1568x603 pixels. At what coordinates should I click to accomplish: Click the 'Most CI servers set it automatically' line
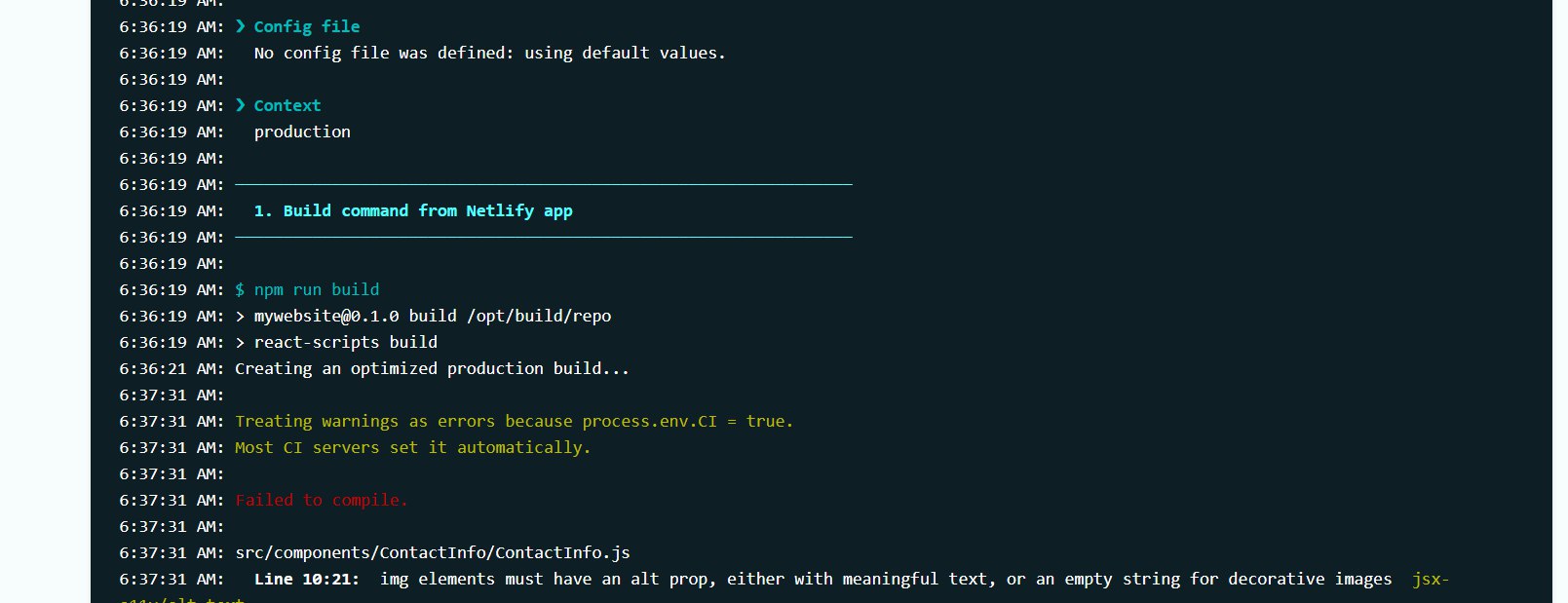[413, 447]
